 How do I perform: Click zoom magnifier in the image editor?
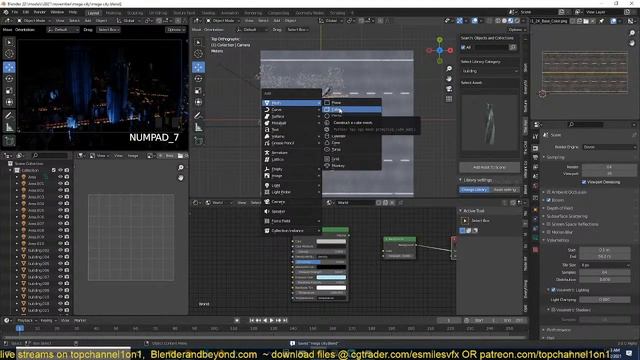coord(181,168)
